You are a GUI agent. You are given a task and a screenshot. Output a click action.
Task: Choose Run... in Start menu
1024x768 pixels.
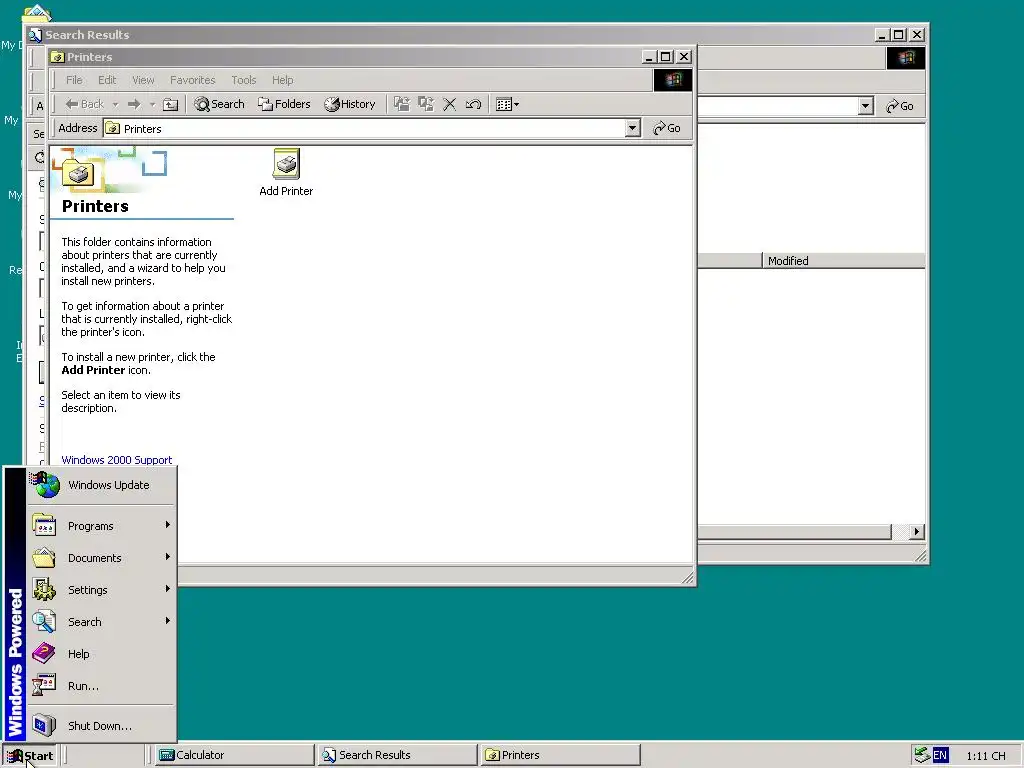101,686
